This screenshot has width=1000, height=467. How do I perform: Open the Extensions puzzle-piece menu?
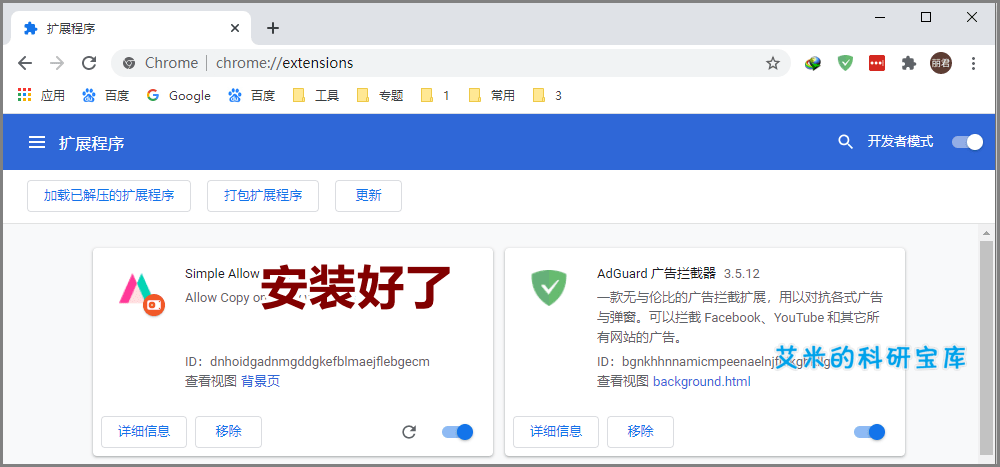(x=909, y=63)
